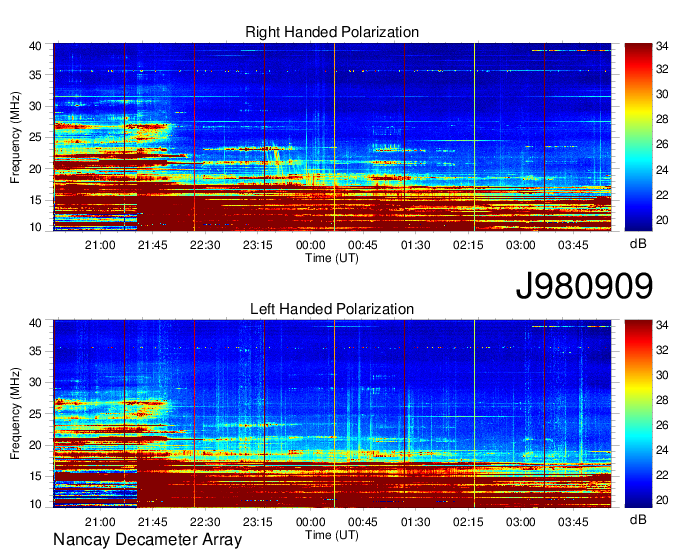The image size is (680, 552).
Task: Click the 03:00 time tick on Right Handed plot
Action: (520, 245)
